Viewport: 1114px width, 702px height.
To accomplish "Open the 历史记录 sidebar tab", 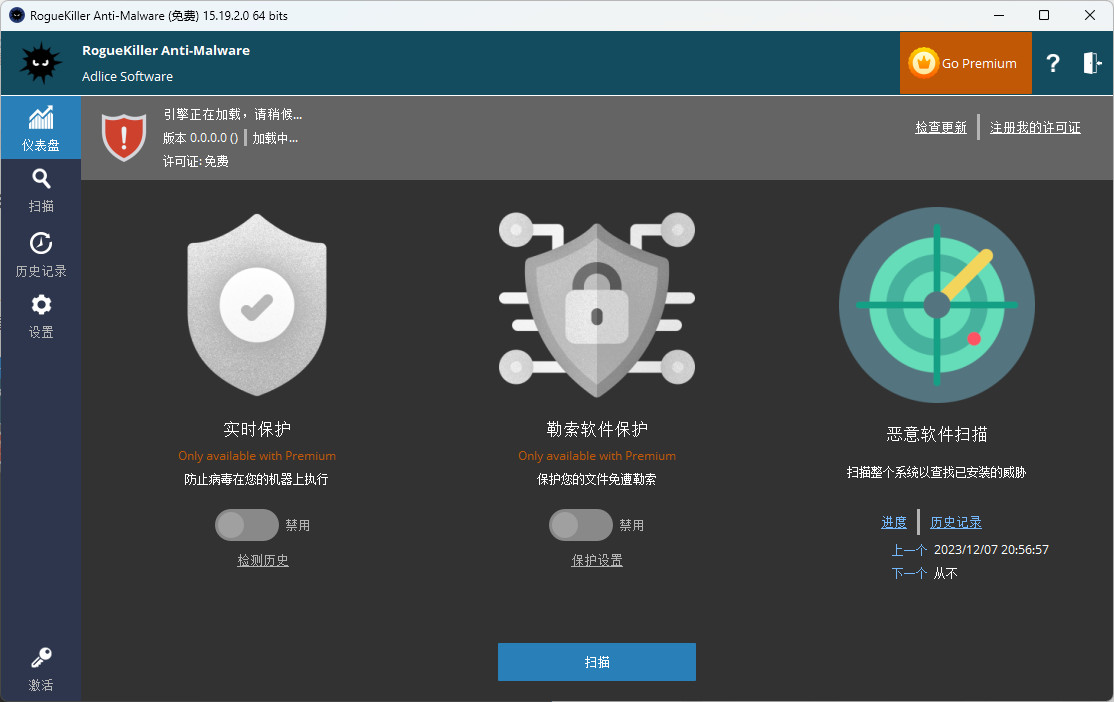I will click(x=40, y=254).
